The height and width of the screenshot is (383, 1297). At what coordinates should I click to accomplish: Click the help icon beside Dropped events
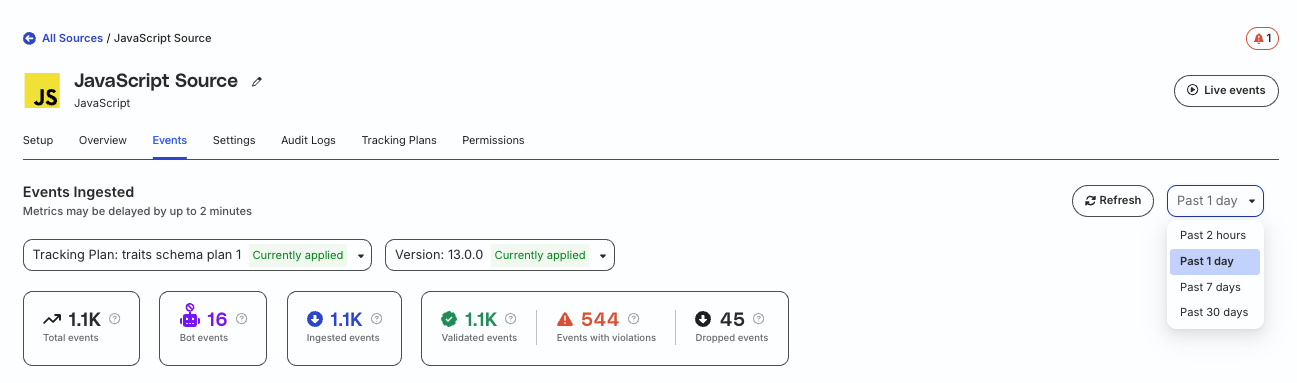pos(758,319)
